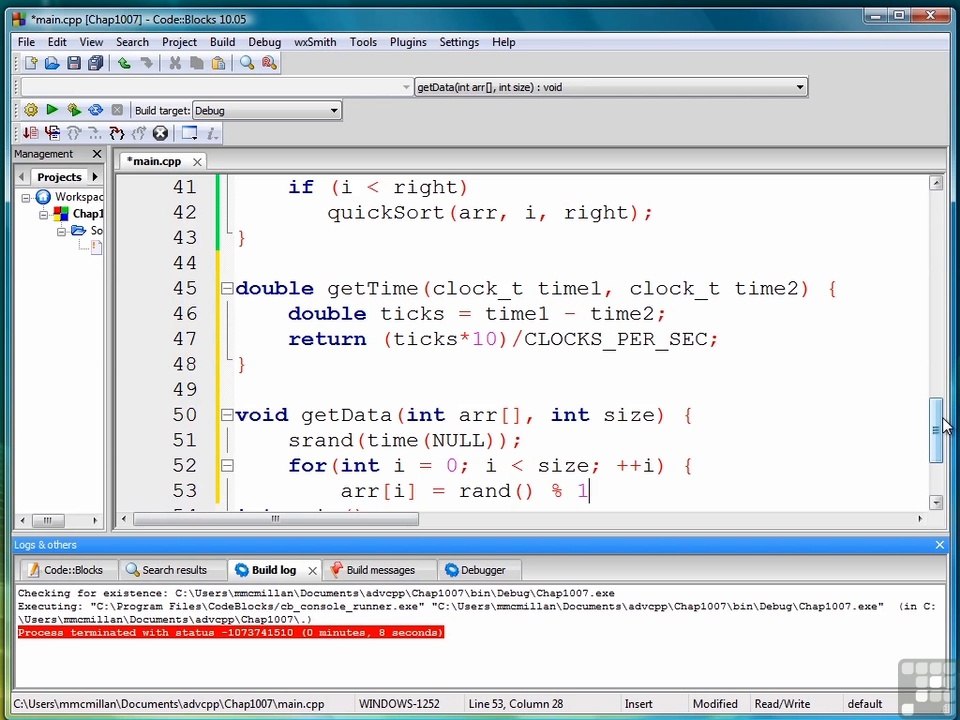Switch to the Build messages tab

380,570
